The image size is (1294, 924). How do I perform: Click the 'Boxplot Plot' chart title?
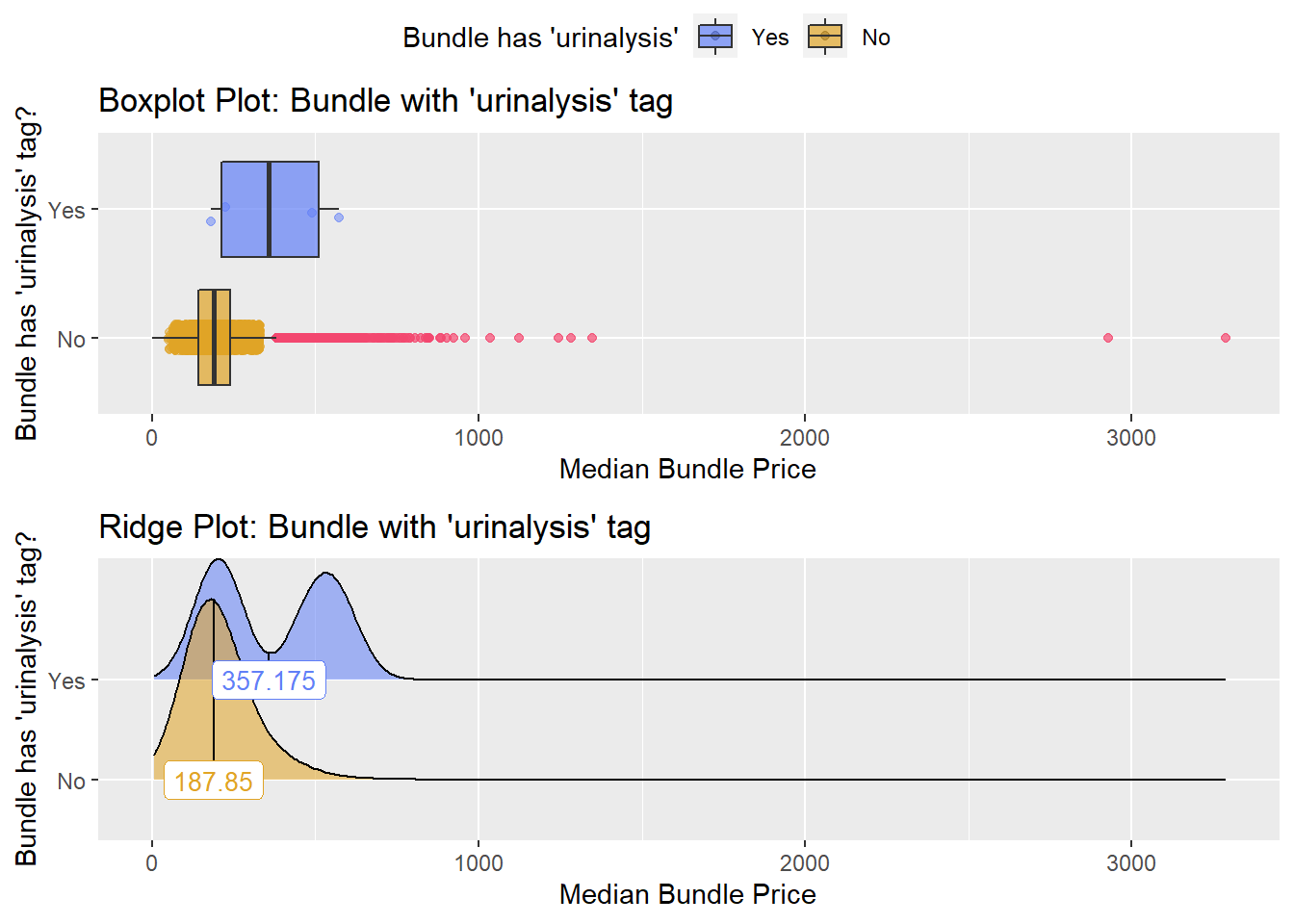tap(385, 100)
